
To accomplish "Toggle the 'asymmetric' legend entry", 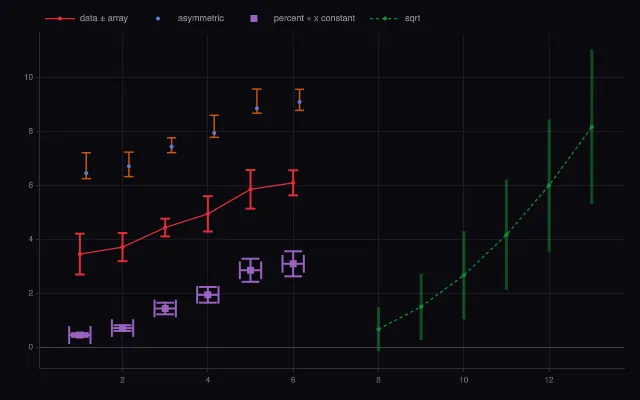I will 190,18.
